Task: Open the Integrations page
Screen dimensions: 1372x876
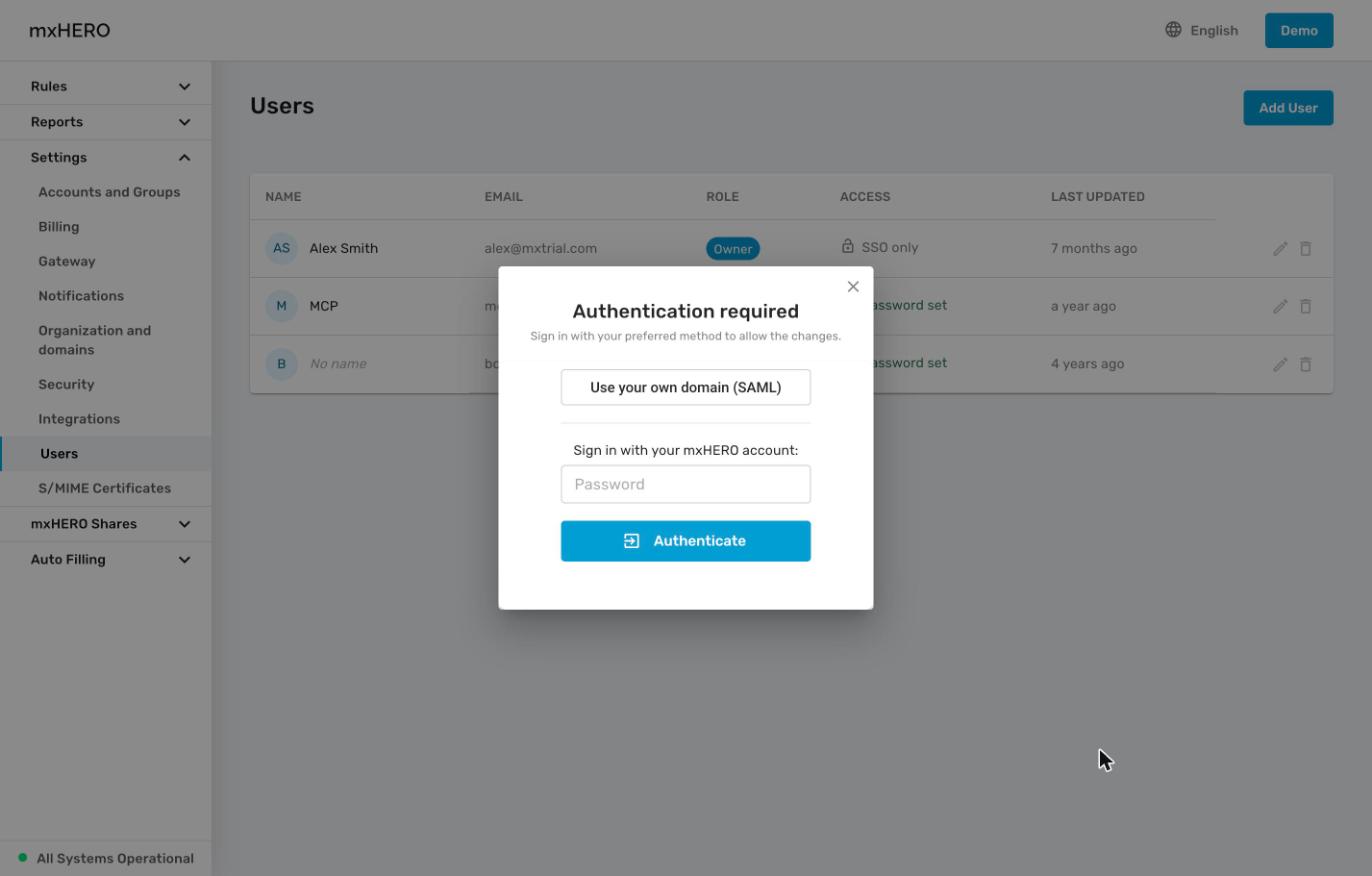Action: click(x=79, y=419)
